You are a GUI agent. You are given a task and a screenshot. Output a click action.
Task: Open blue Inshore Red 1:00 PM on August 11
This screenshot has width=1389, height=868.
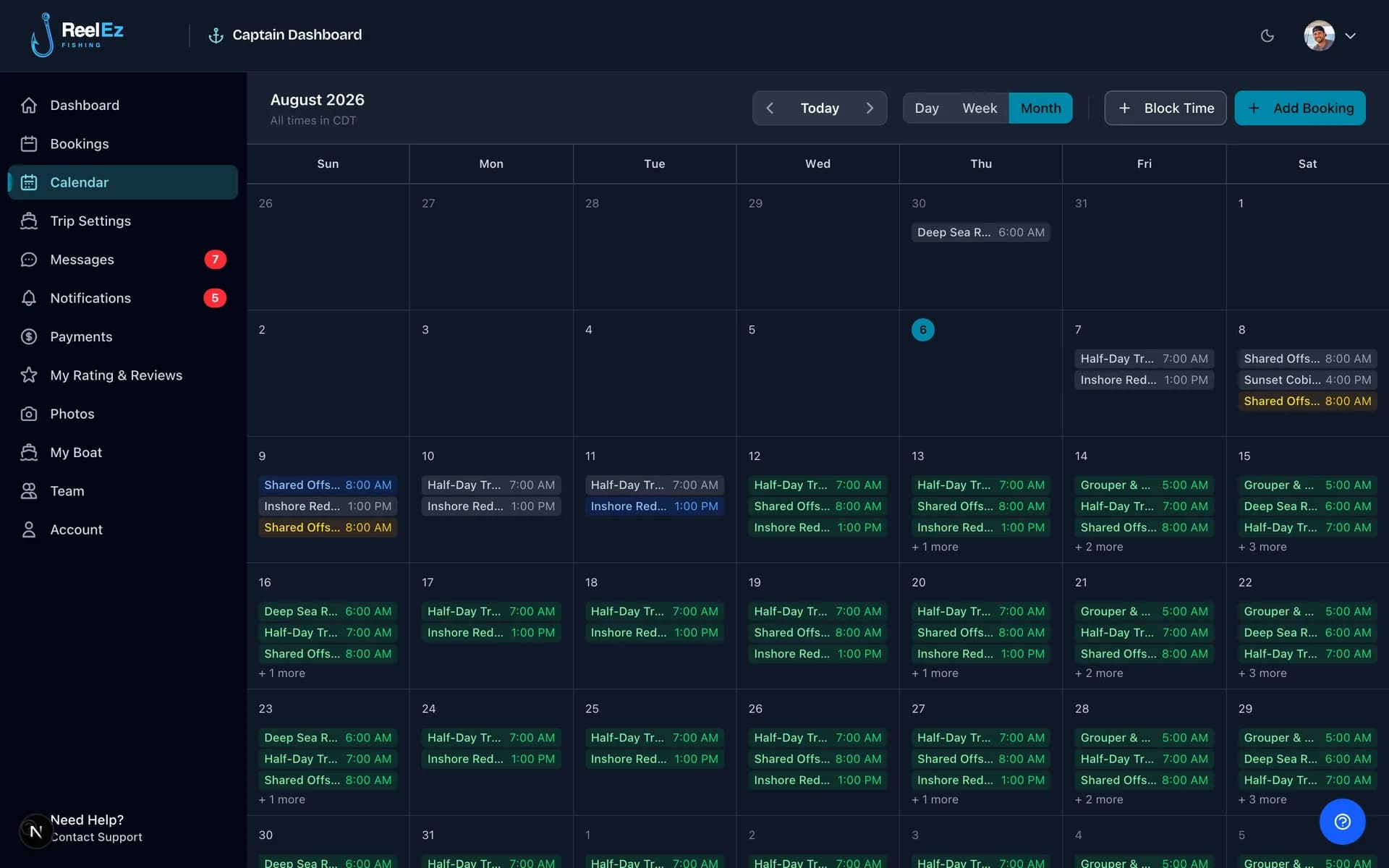pyautogui.click(x=654, y=506)
